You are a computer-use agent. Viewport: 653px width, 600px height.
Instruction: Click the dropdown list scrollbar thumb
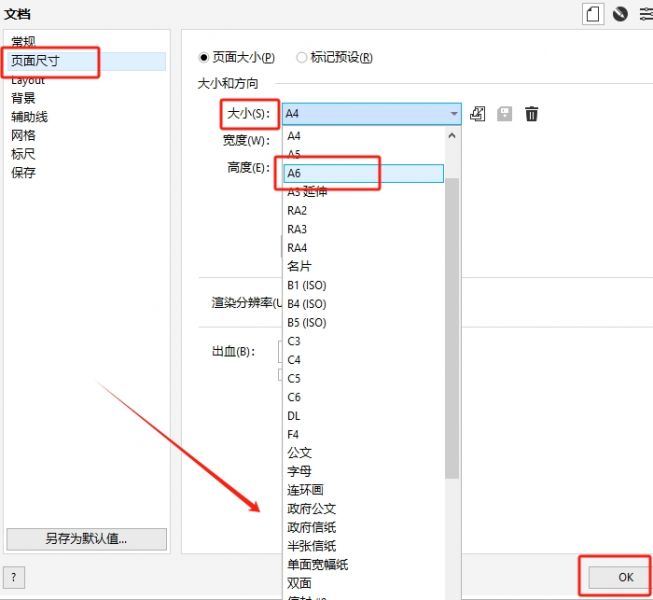point(452,329)
